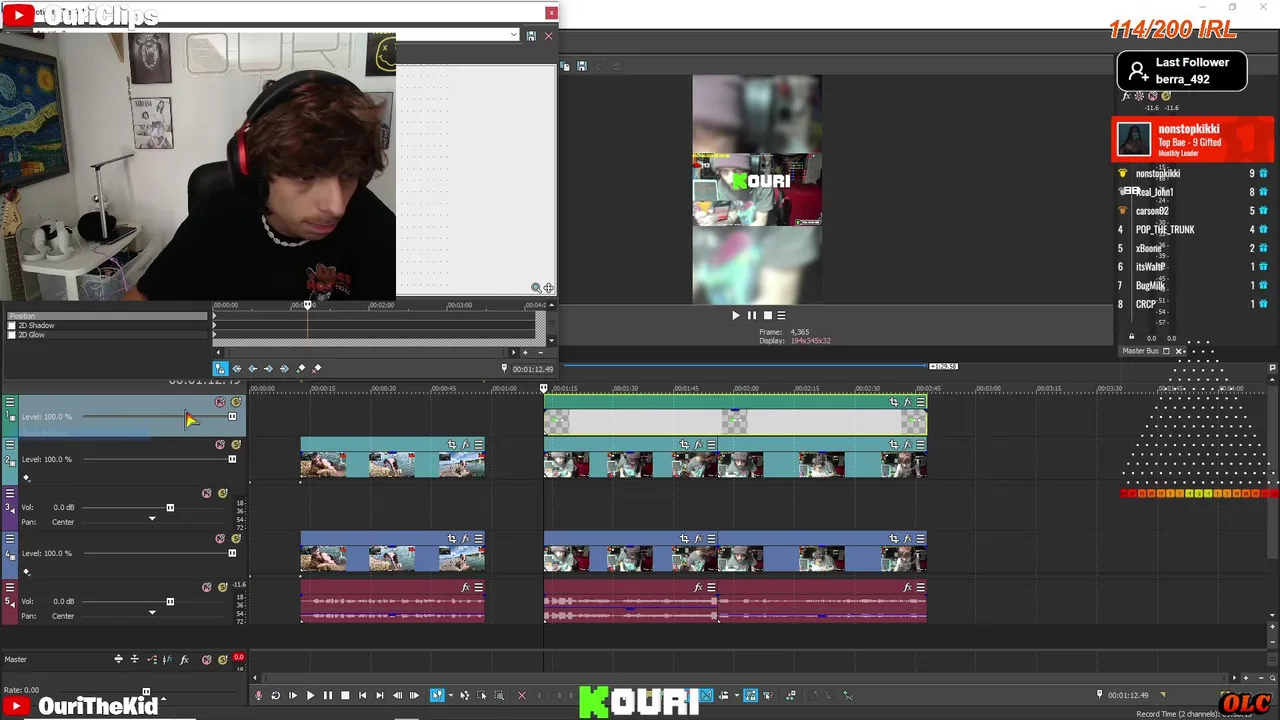Mute audio track 5

tap(207, 587)
